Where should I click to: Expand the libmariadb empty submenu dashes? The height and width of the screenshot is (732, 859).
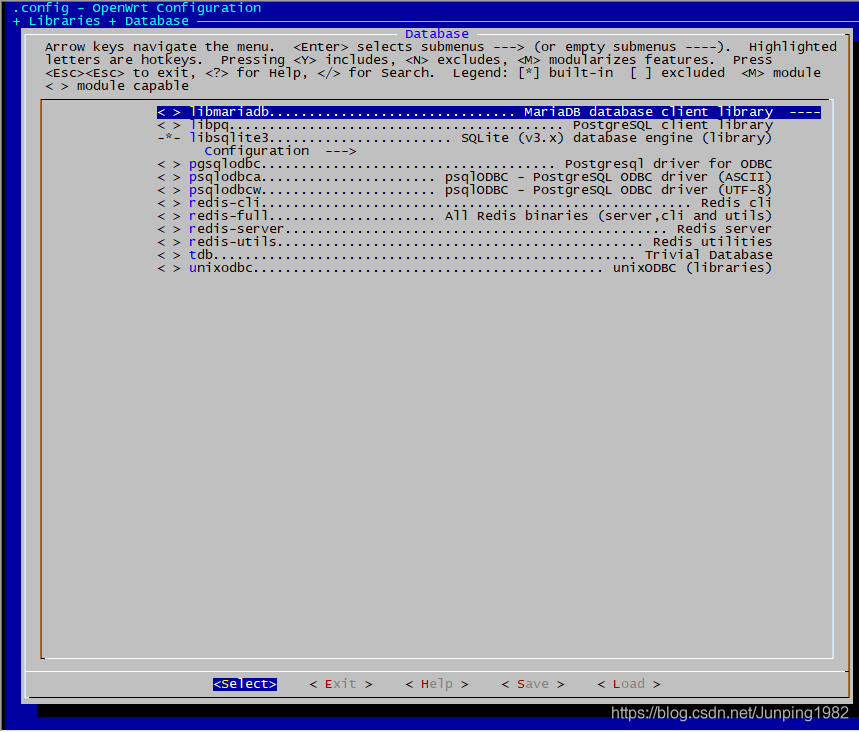805,112
